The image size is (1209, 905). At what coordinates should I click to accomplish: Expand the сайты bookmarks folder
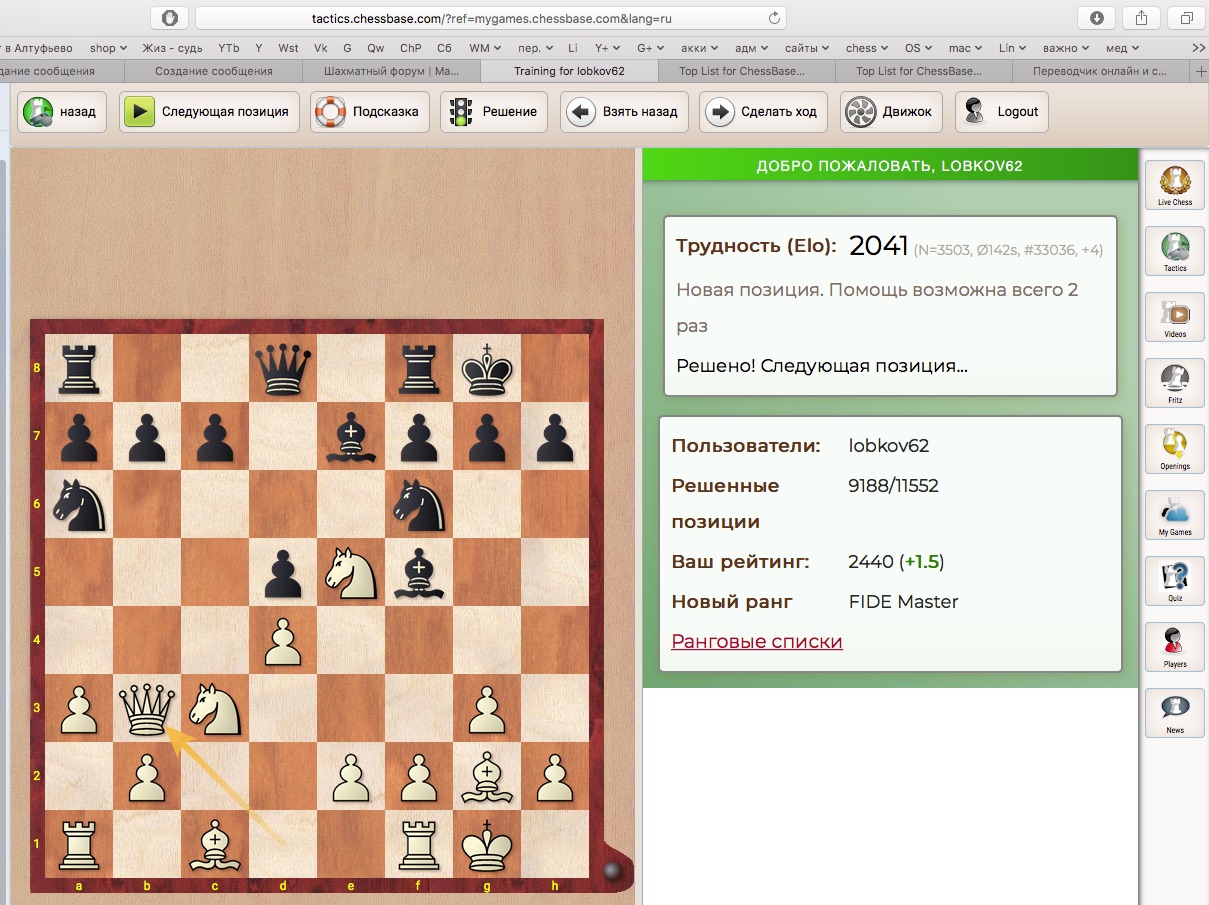click(x=807, y=48)
